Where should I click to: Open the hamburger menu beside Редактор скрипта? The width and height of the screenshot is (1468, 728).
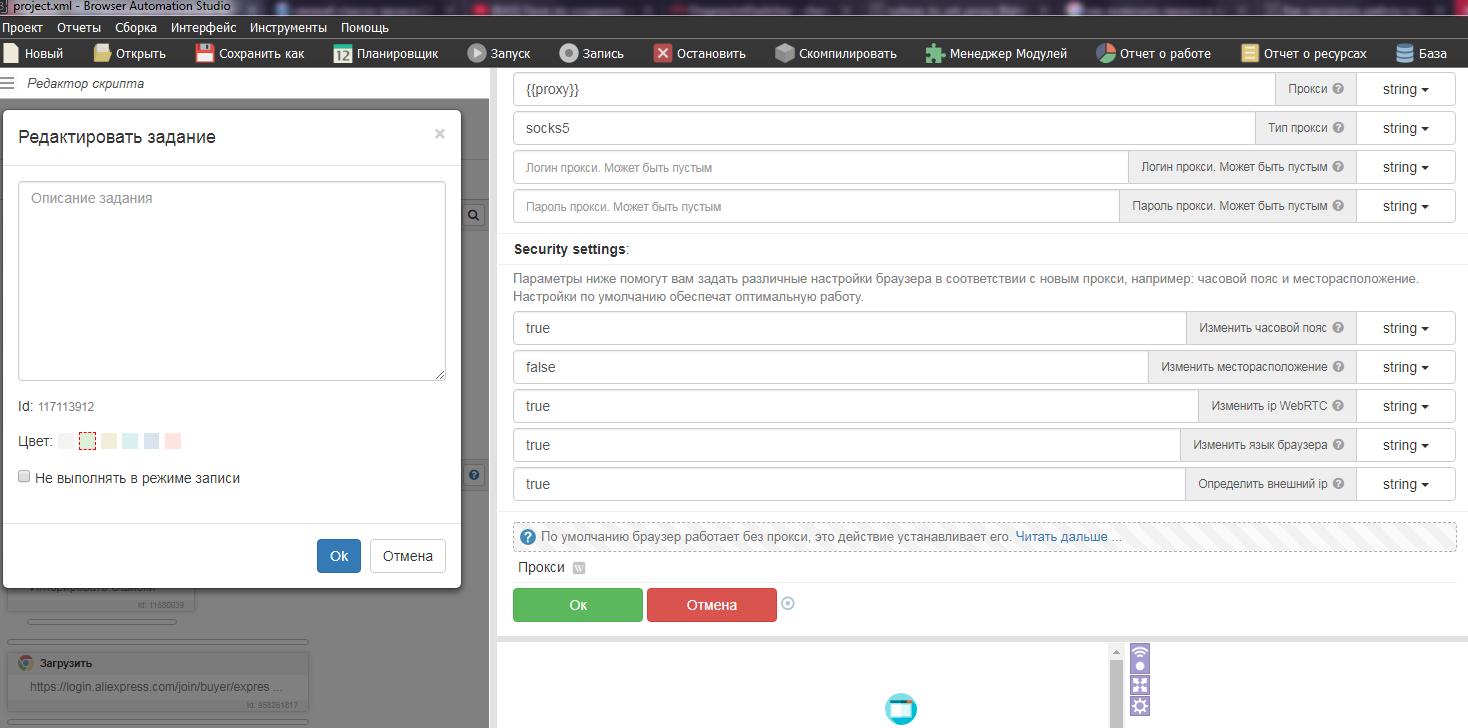(x=7, y=83)
